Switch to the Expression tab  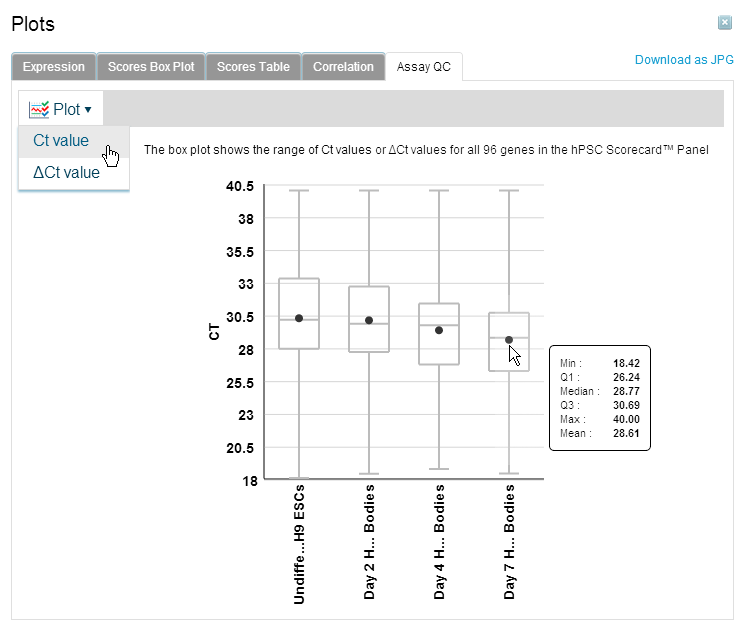54,67
